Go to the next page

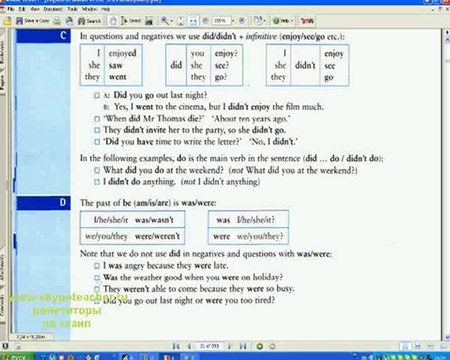(x=230, y=346)
